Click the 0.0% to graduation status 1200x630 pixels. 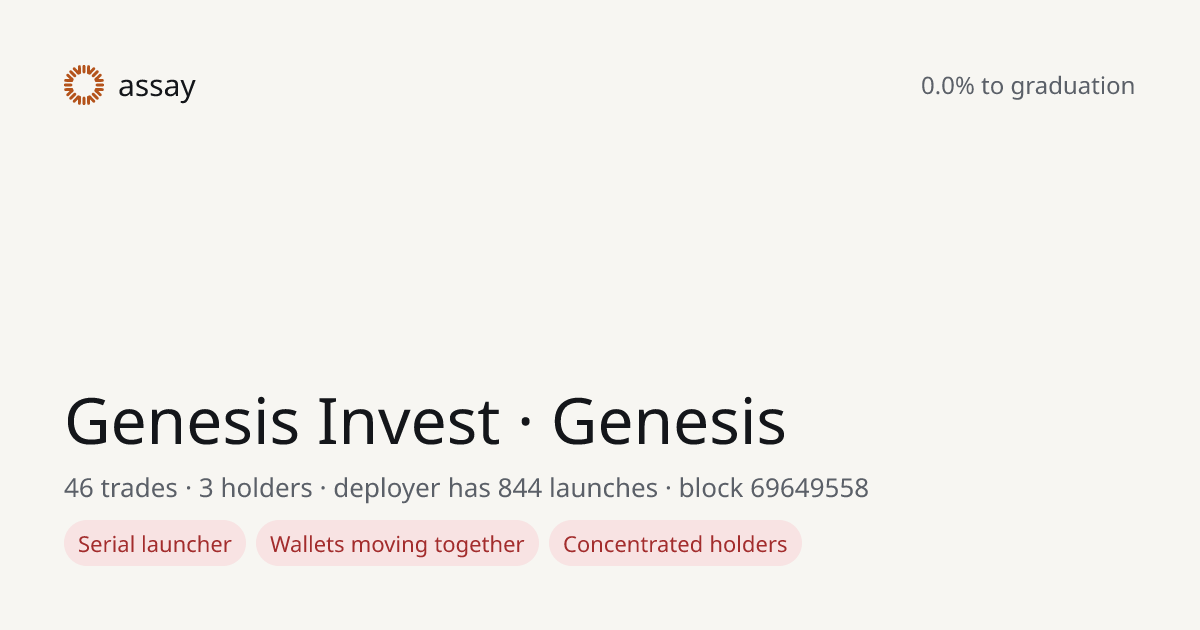(x=1028, y=86)
